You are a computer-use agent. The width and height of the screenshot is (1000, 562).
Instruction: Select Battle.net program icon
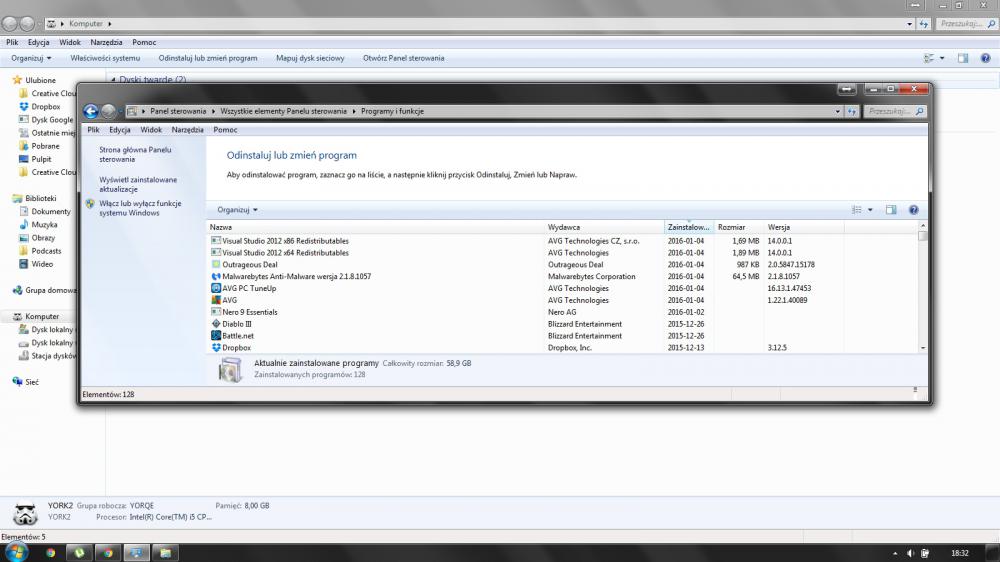click(216, 336)
